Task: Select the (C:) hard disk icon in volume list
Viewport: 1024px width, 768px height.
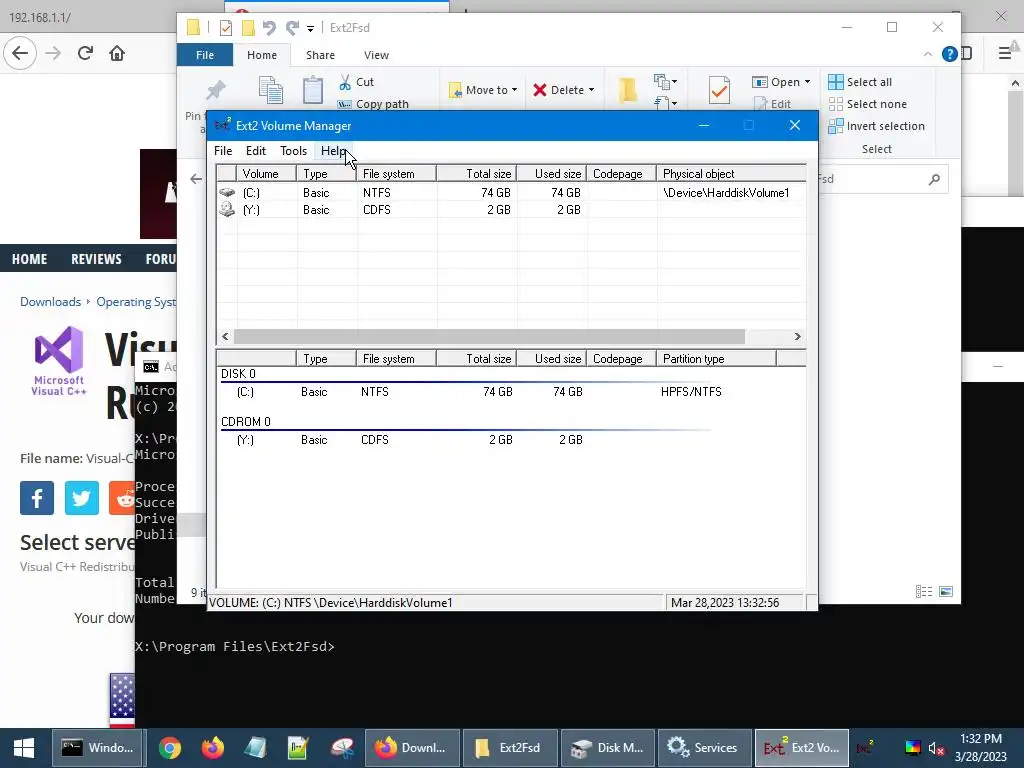Action: pyautogui.click(x=227, y=193)
